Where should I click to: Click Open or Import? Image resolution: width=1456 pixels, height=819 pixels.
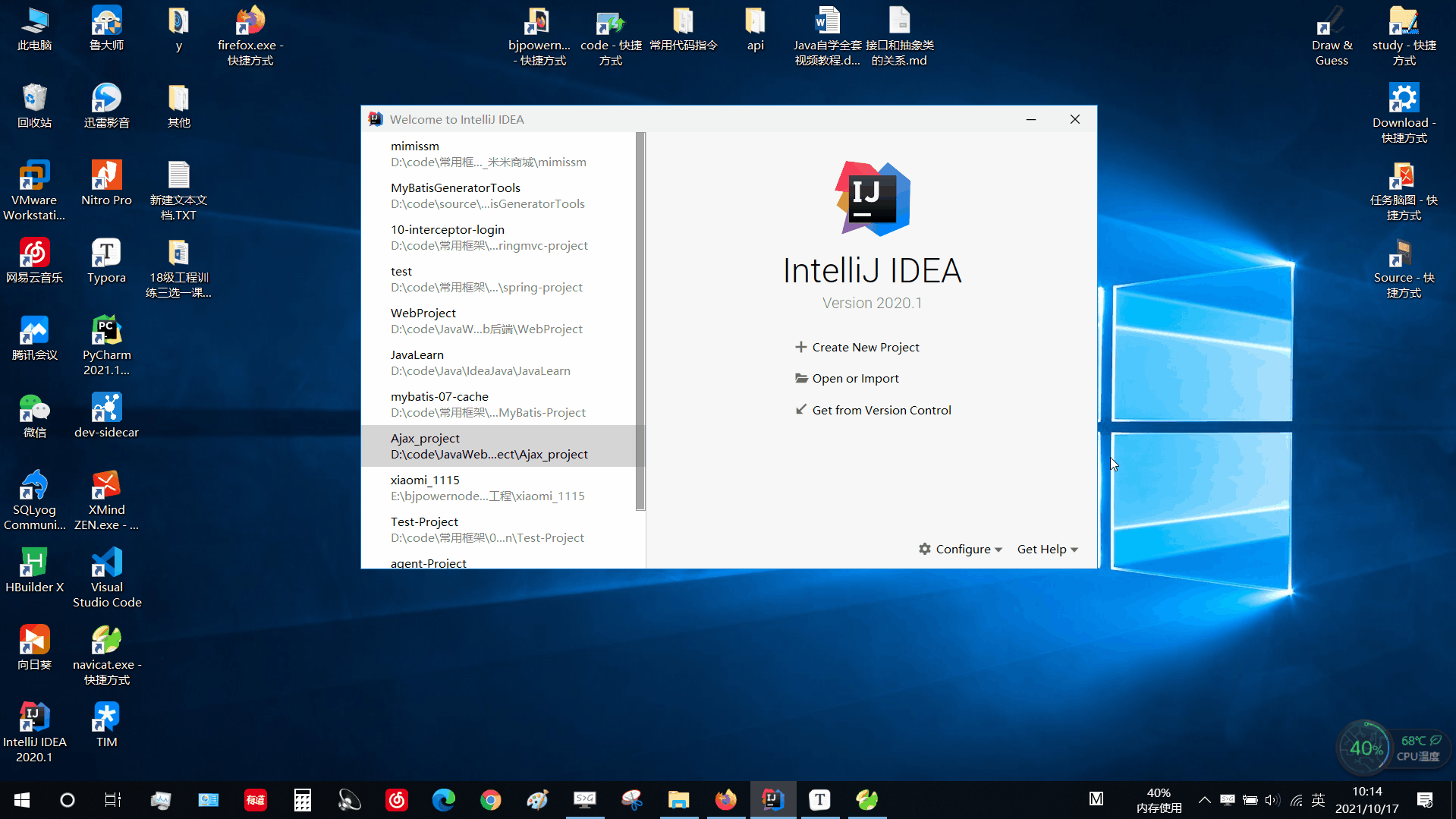(x=847, y=378)
